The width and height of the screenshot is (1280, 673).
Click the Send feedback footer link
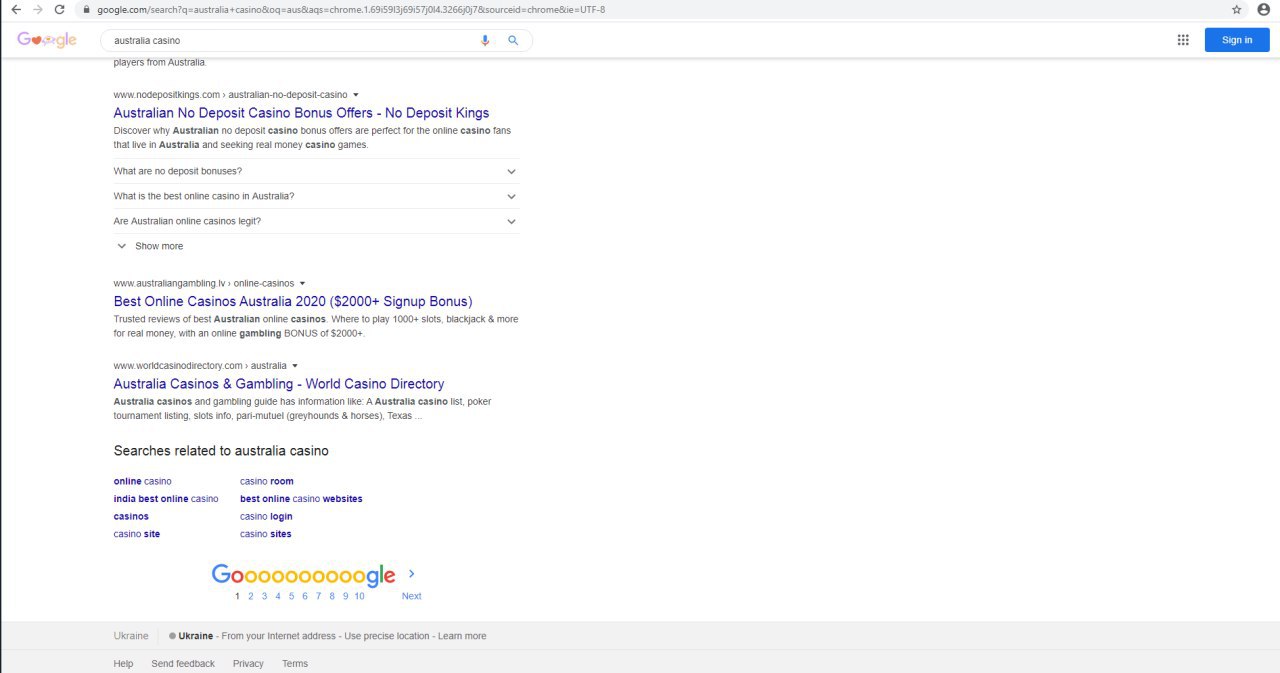(x=183, y=664)
